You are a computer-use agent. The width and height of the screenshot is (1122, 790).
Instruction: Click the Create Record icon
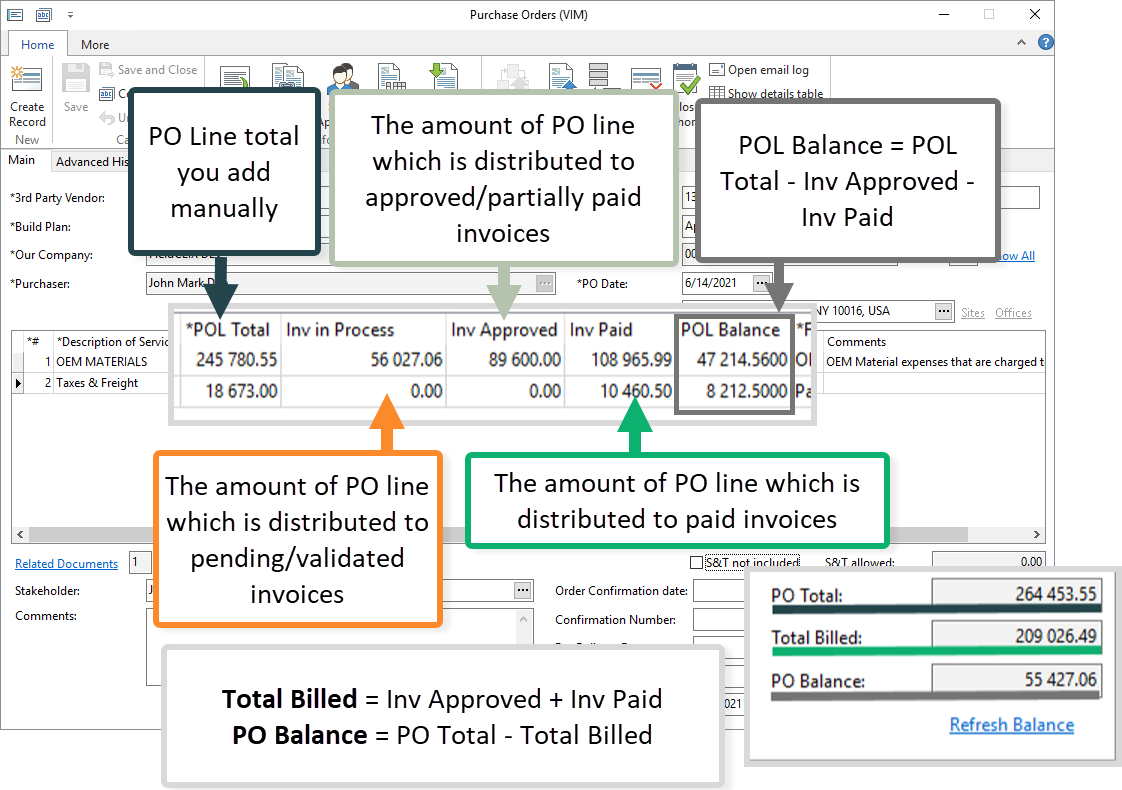click(x=26, y=79)
